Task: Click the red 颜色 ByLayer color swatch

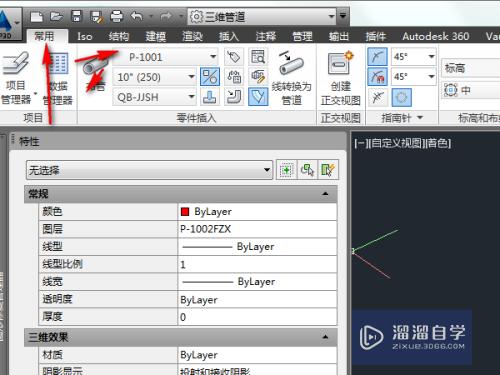Action: (x=185, y=211)
